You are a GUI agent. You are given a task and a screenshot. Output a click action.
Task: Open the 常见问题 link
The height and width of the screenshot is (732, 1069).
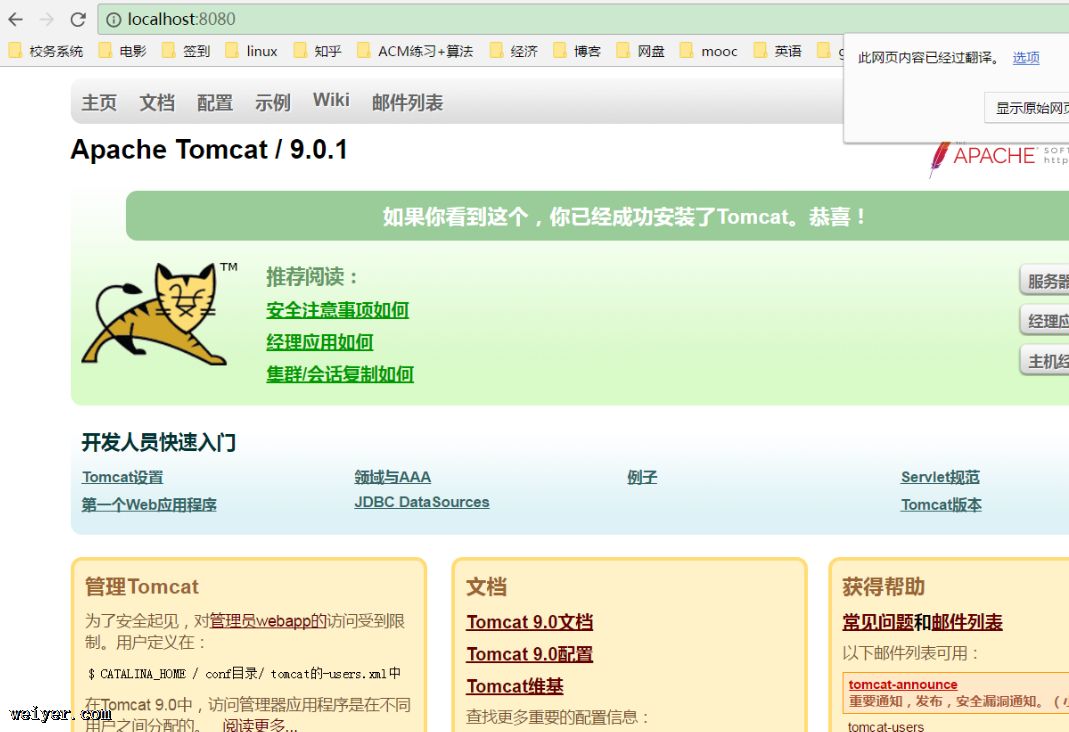coord(878,622)
